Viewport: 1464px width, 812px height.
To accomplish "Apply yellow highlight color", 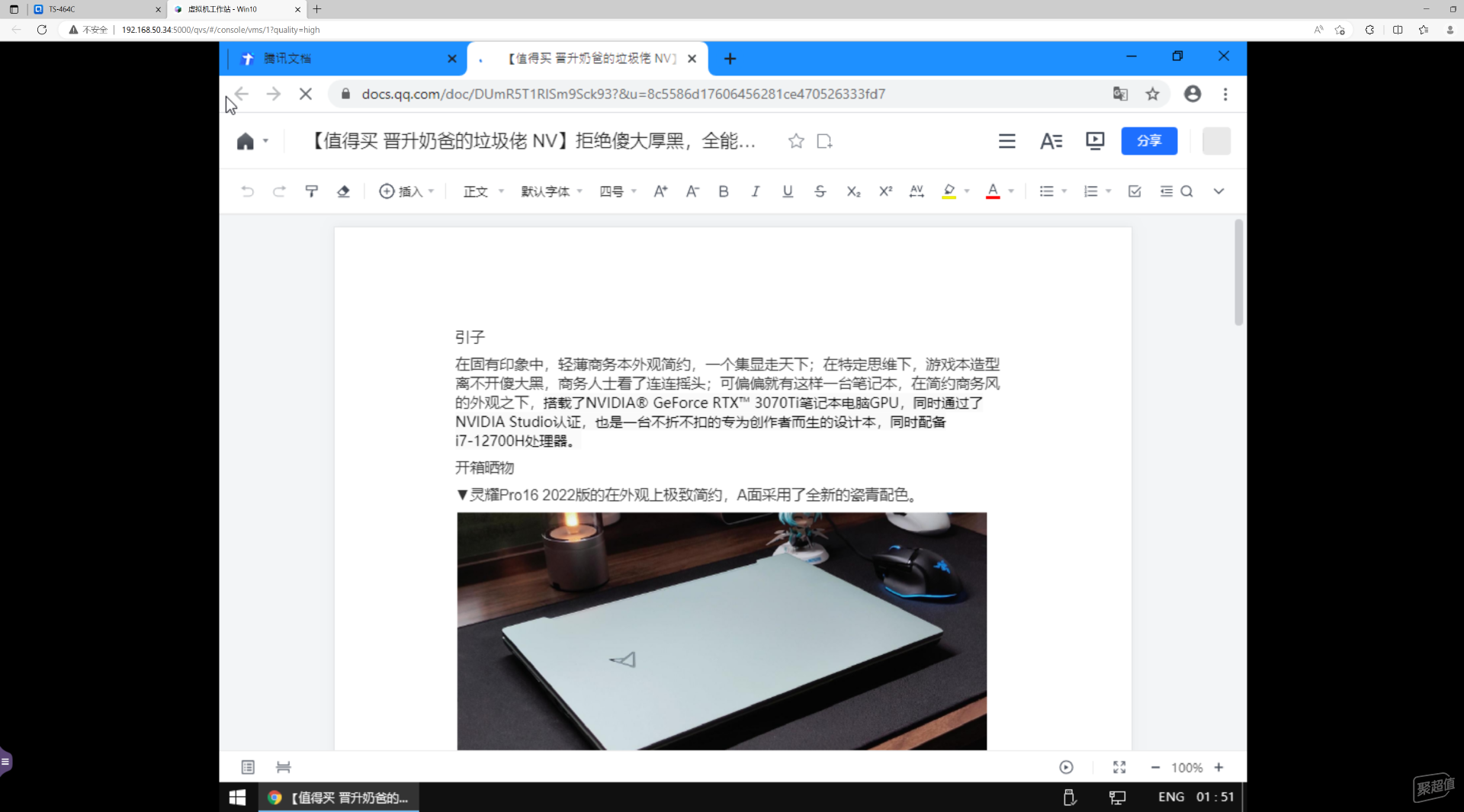I will coord(949,191).
